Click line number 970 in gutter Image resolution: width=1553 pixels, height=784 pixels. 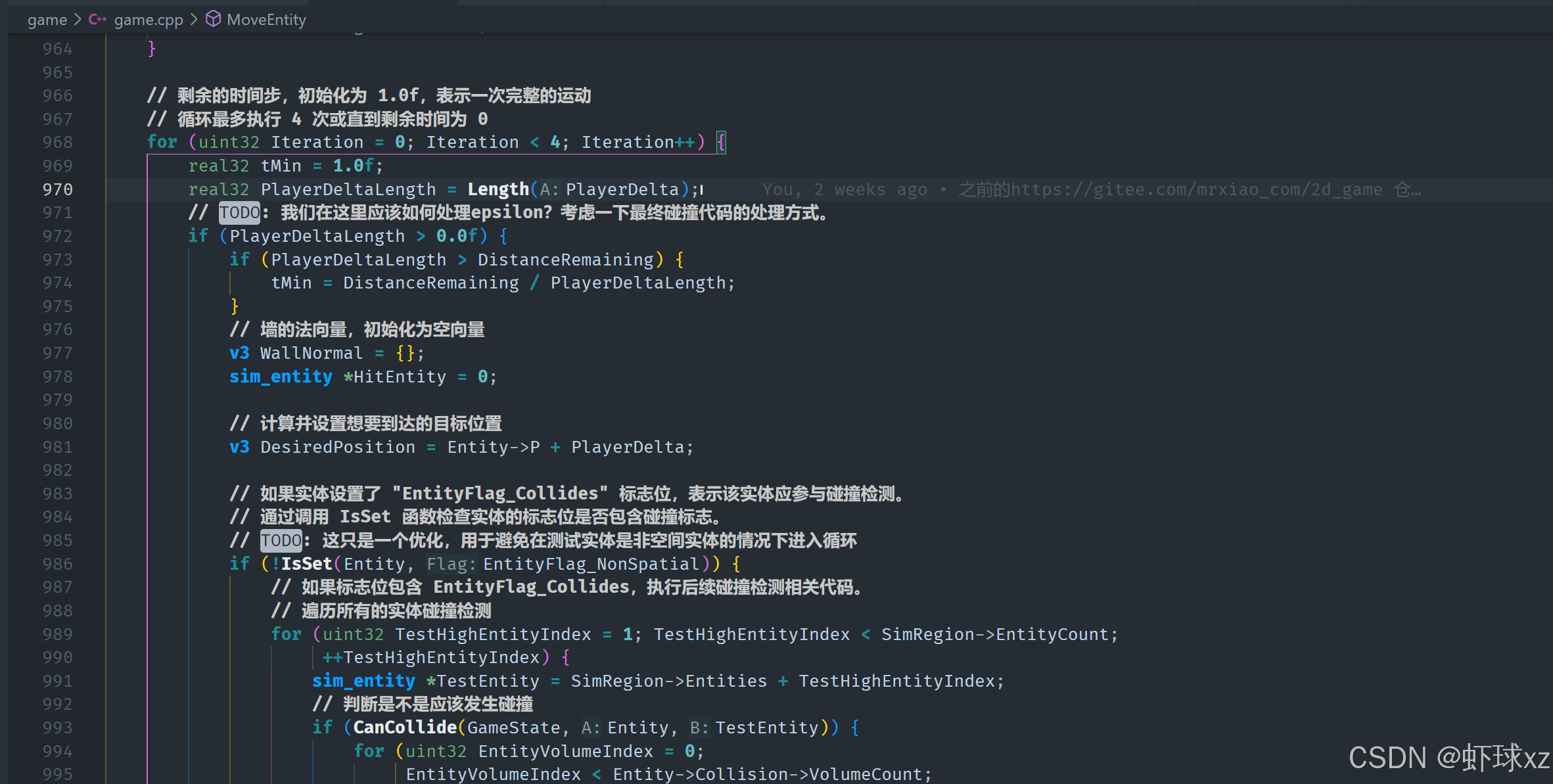58,189
